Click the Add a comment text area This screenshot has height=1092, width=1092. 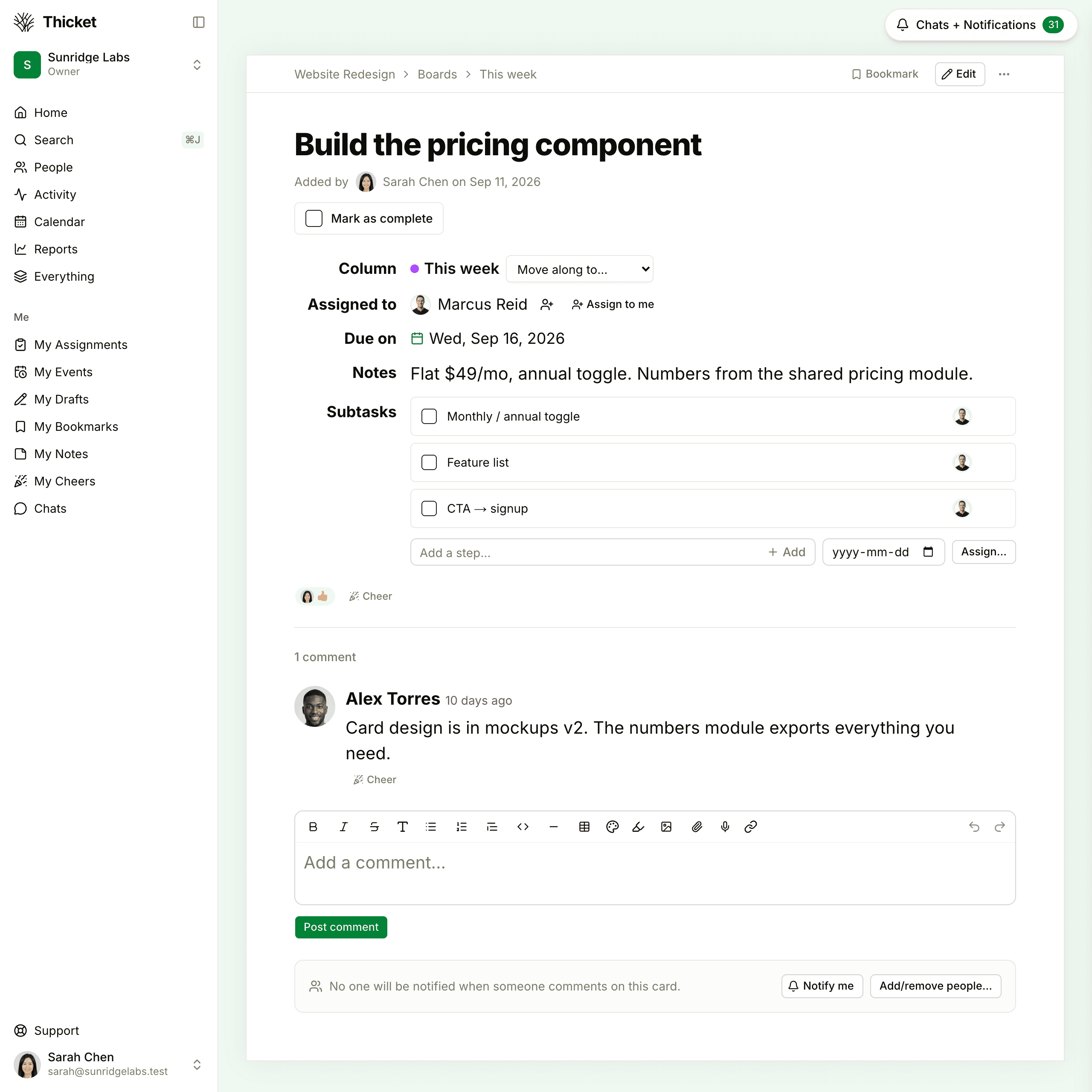point(654,873)
